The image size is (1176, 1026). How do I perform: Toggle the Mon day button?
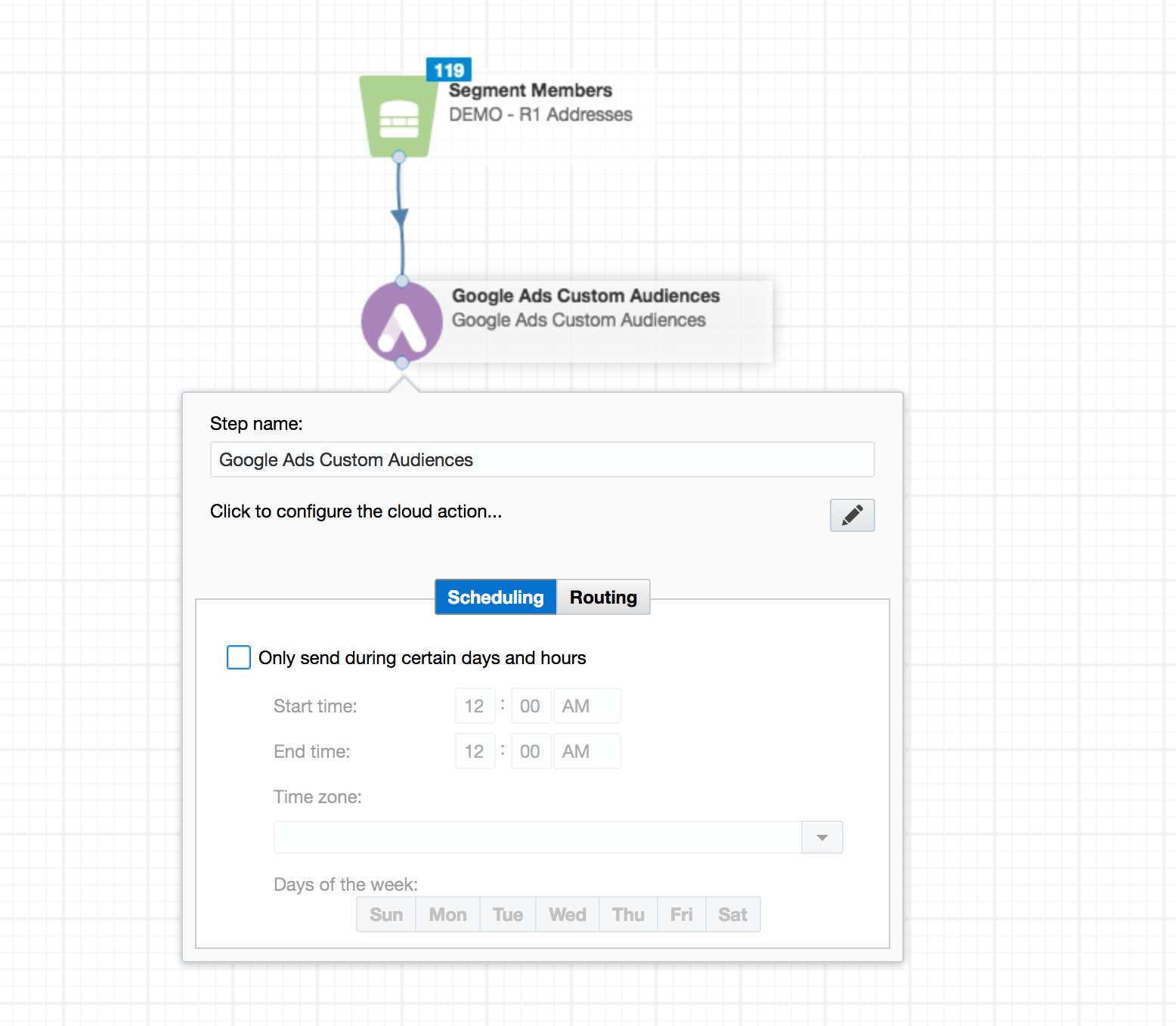(x=448, y=915)
